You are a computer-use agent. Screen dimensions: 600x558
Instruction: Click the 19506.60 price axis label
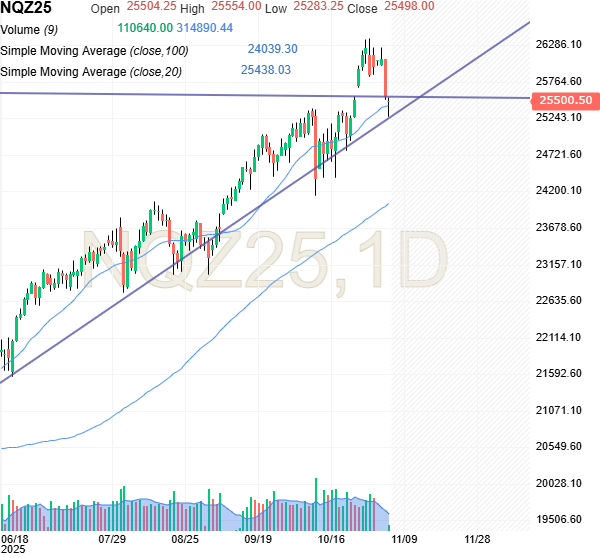[x=560, y=520]
